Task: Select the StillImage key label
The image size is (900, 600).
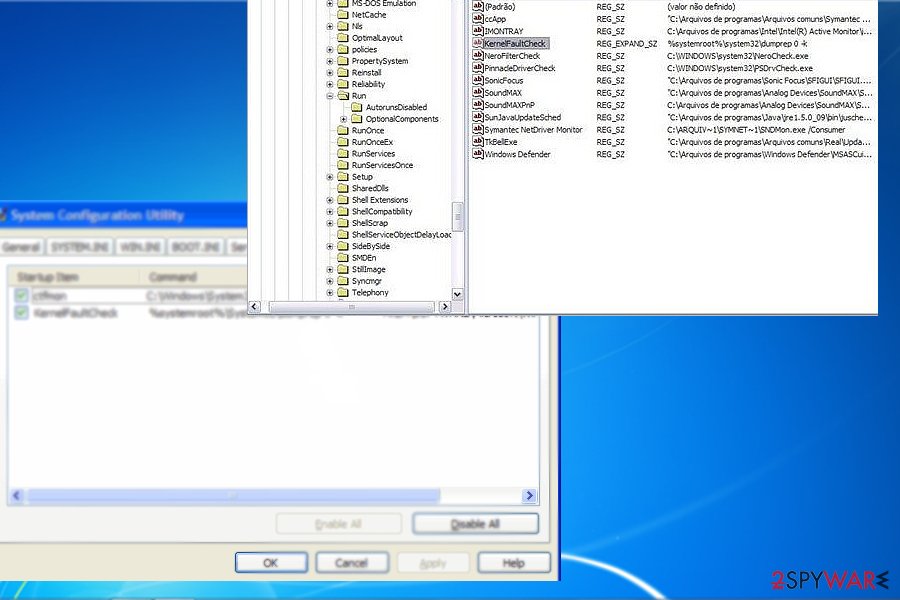Action: point(368,269)
